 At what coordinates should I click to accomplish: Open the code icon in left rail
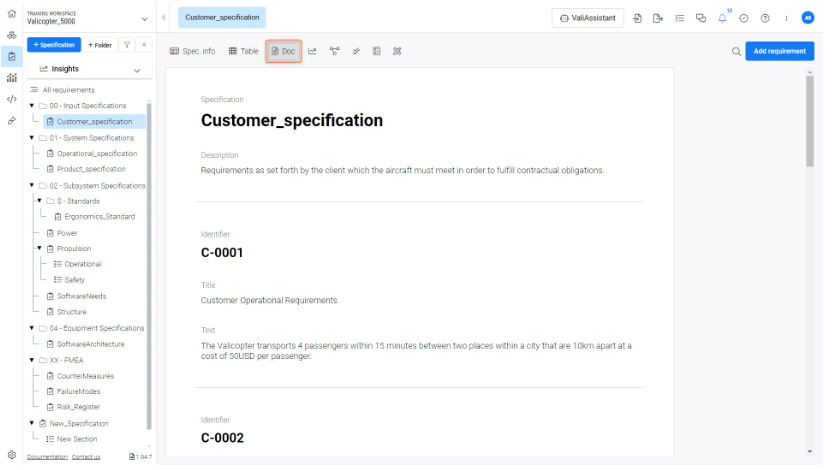(11, 99)
